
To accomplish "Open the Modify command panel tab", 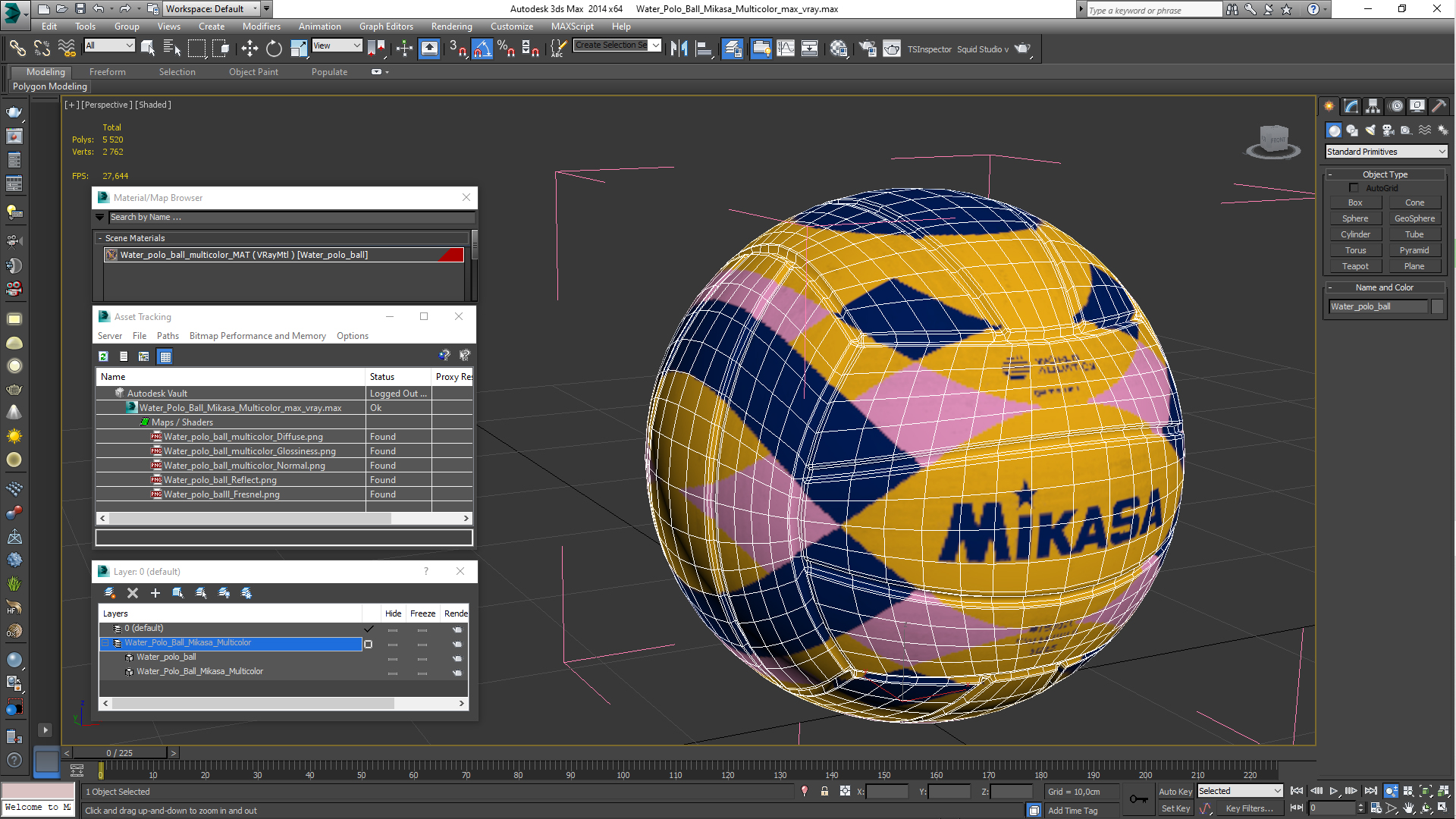I will click(x=1351, y=106).
